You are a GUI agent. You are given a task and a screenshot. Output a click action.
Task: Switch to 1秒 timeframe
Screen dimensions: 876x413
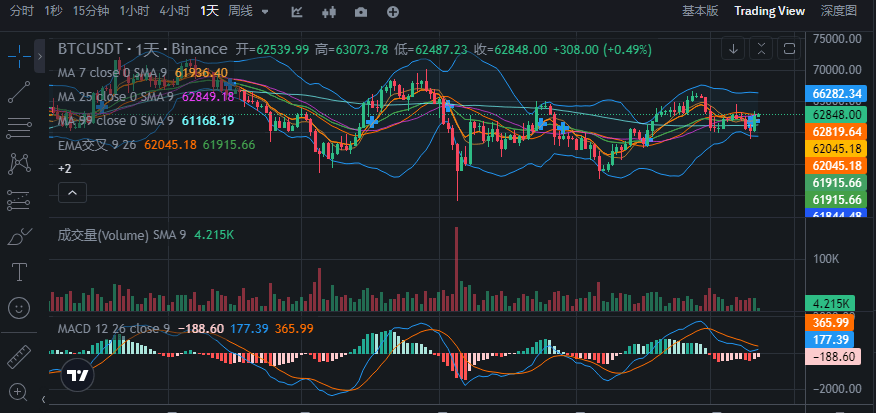54,11
